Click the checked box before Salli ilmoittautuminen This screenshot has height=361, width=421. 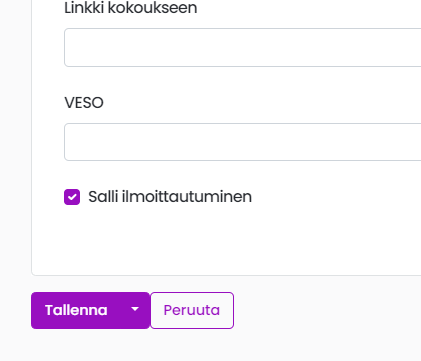(x=72, y=197)
